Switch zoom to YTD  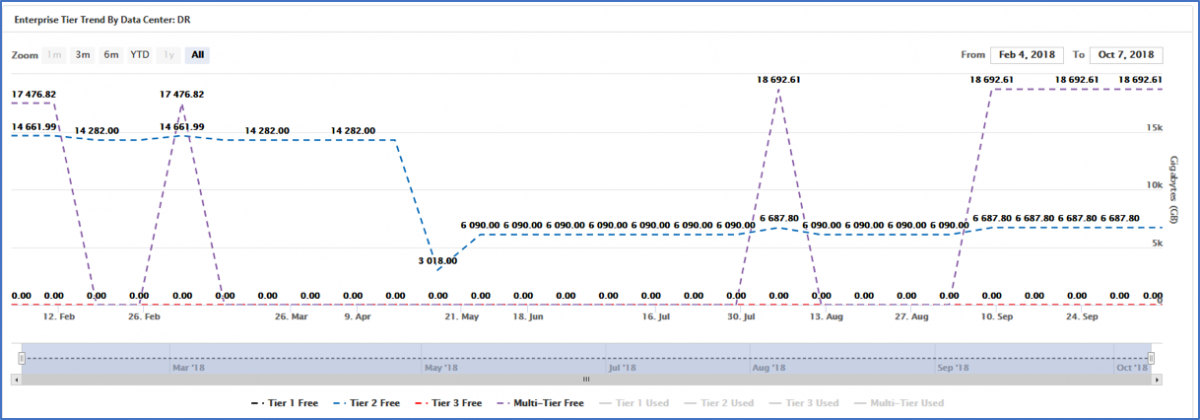140,55
